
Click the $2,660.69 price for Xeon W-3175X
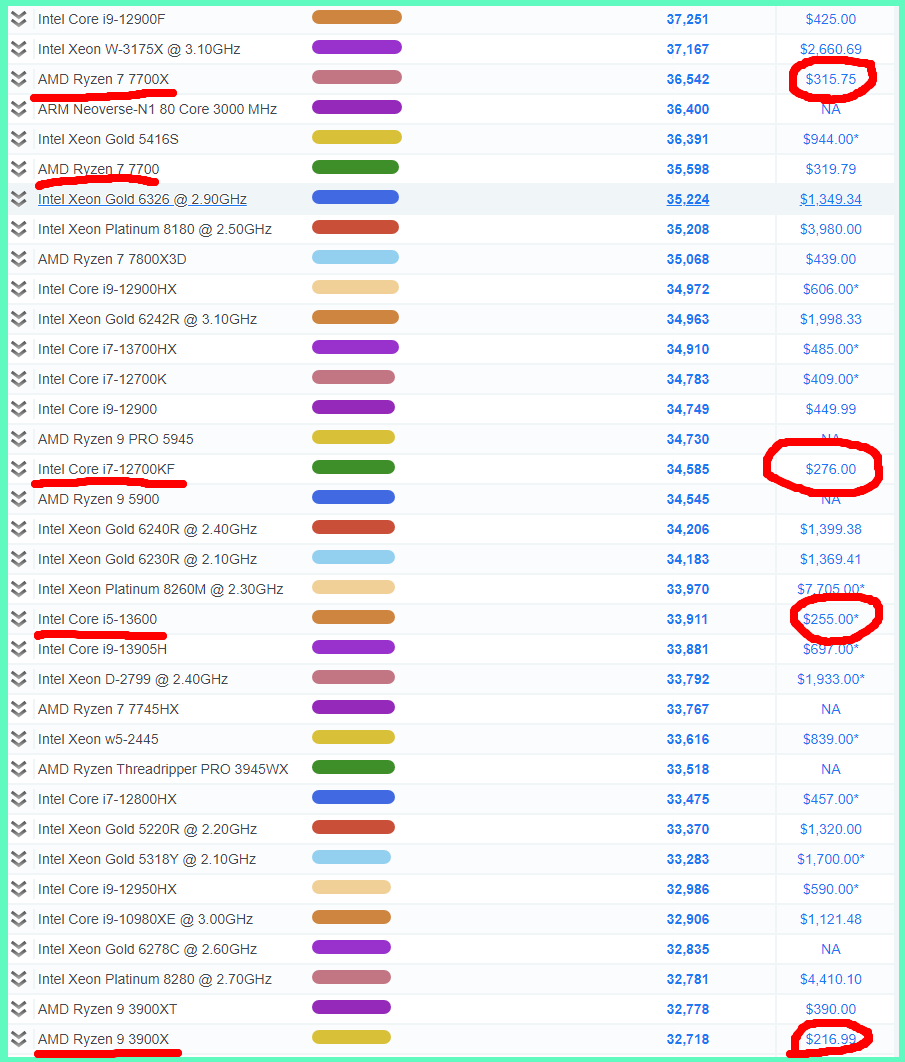coord(830,49)
